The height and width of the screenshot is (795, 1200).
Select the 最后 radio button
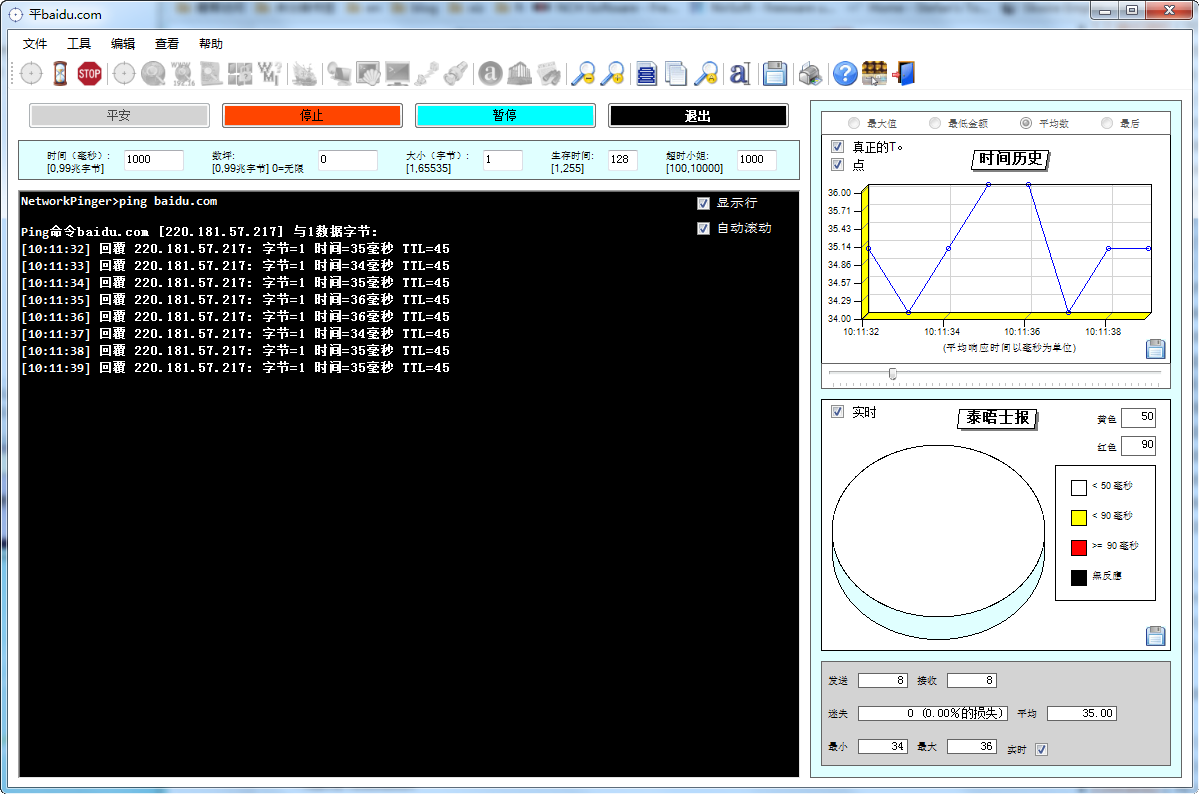pos(1107,124)
